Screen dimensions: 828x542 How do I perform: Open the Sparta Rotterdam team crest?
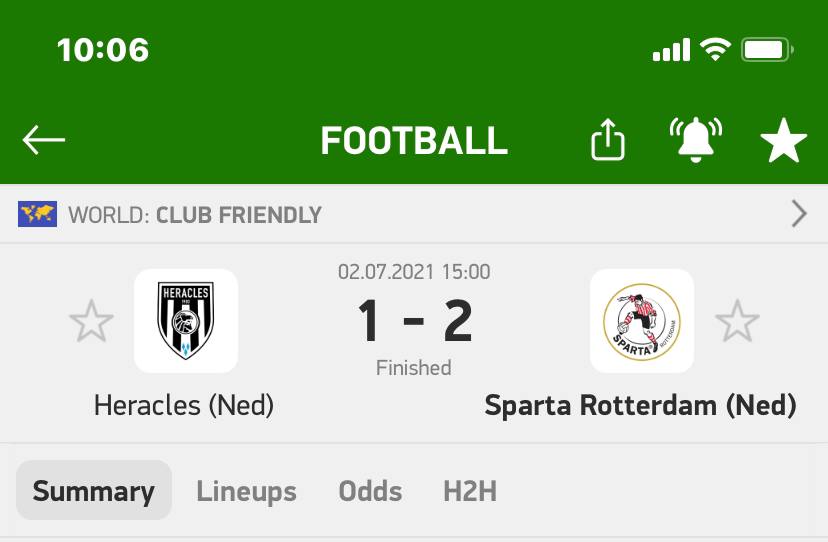click(642, 321)
